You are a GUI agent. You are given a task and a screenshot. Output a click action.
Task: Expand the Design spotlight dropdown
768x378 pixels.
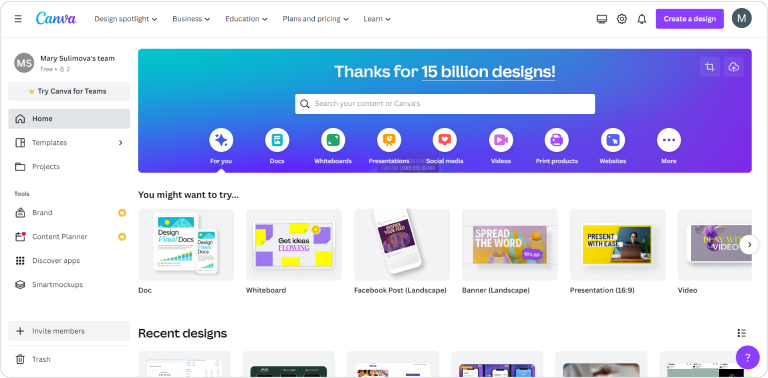coord(126,19)
